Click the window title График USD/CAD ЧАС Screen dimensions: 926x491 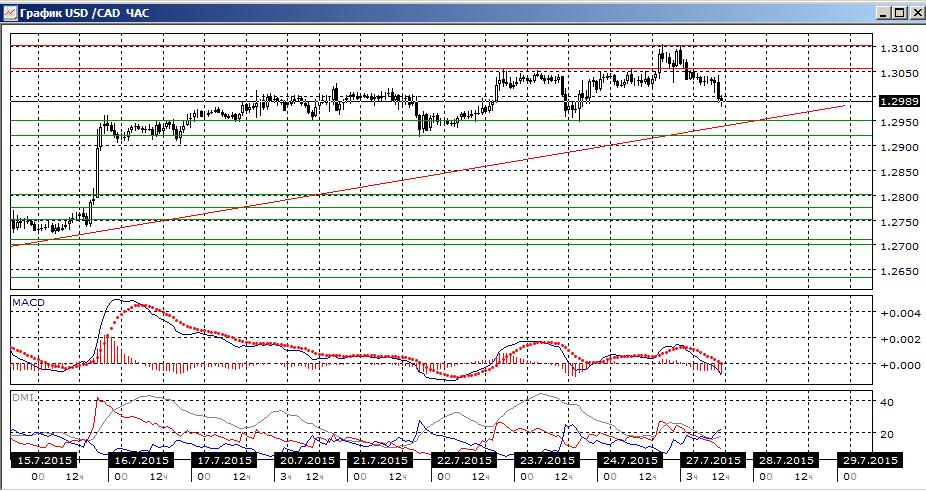(x=86, y=13)
